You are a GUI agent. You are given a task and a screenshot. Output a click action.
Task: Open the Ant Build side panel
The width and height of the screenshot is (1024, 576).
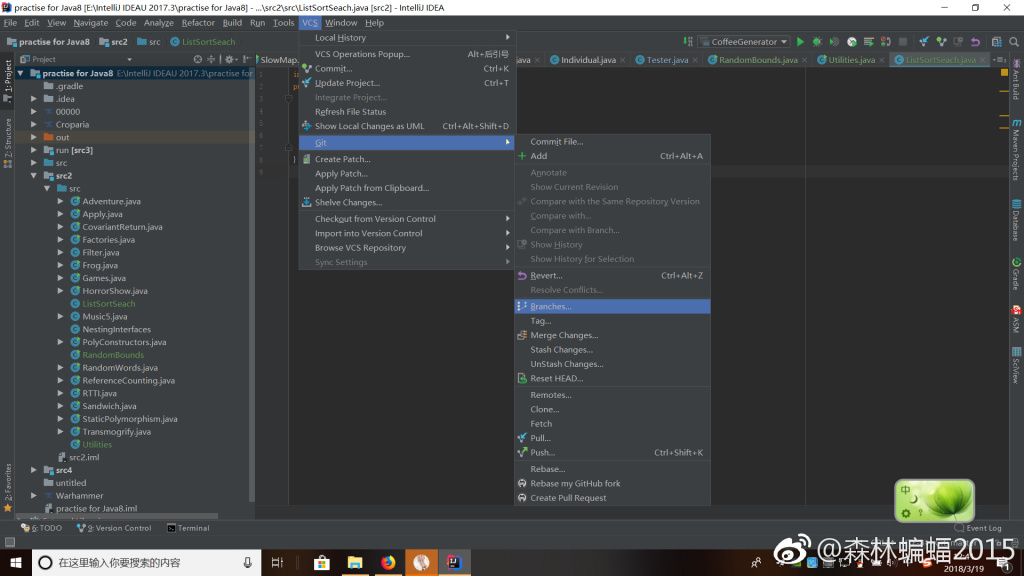click(1016, 80)
